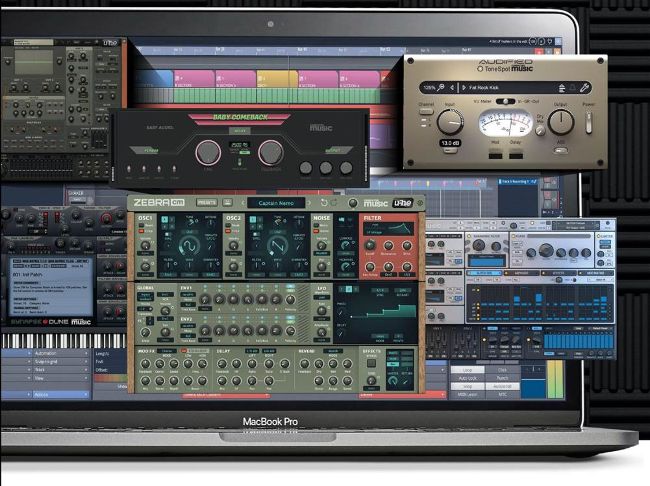
Task: Click the zoom magnifier icon in ToneSpot
Action: click(441, 87)
